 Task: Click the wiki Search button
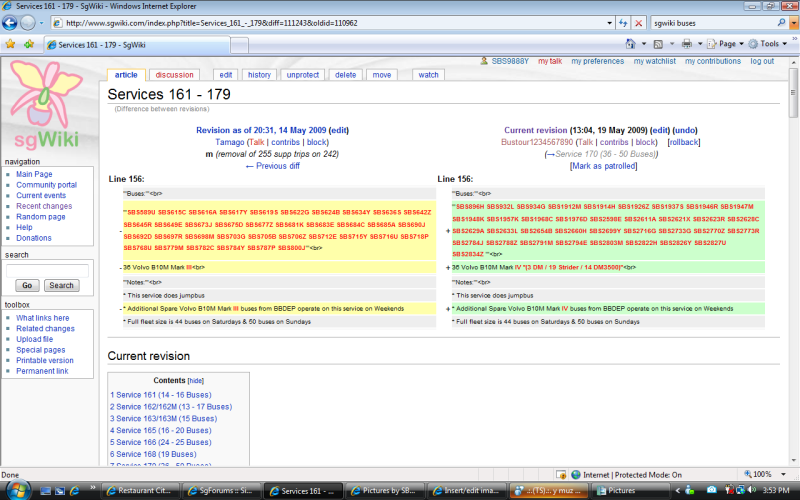[61, 285]
